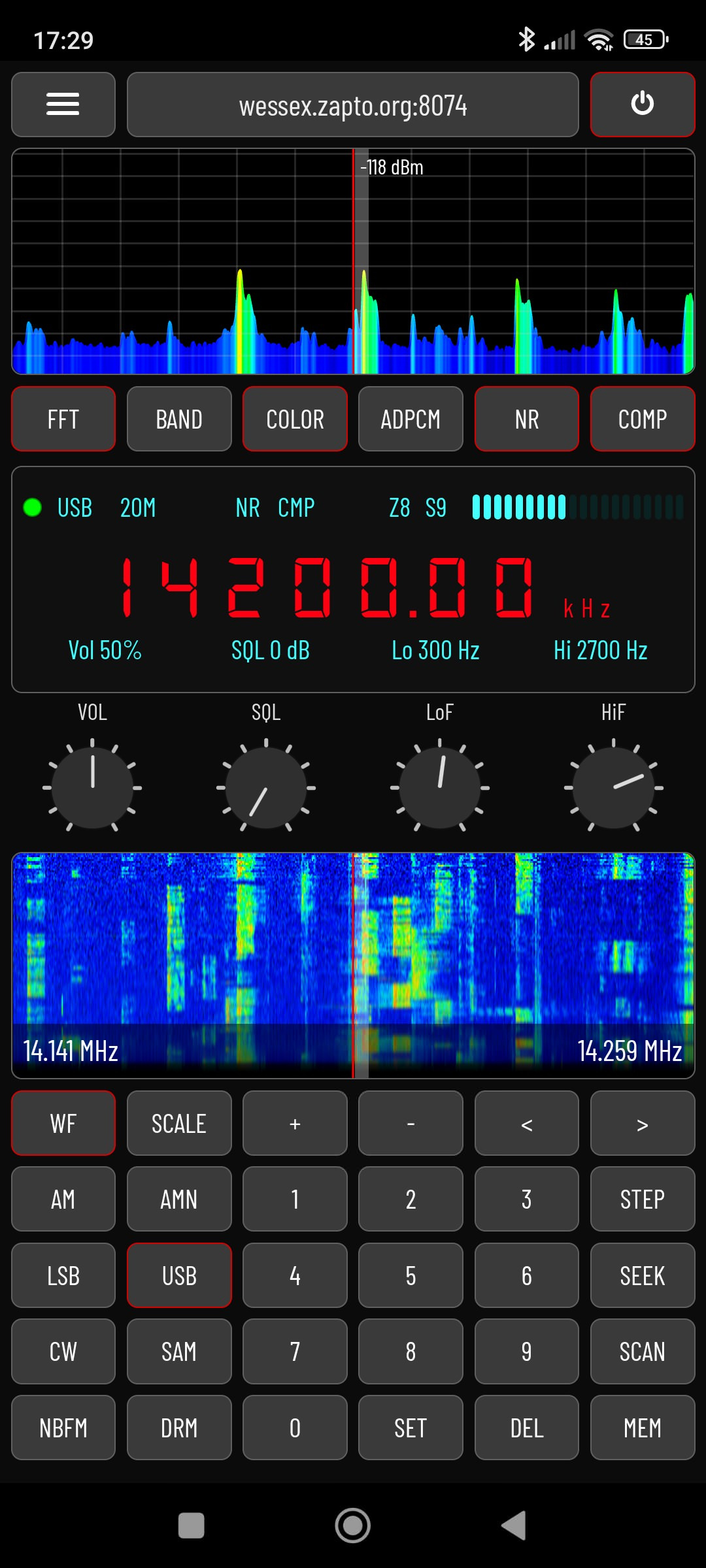Toggle the WF waterfall display
Image resolution: width=706 pixels, height=1568 pixels.
click(63, 1124)
